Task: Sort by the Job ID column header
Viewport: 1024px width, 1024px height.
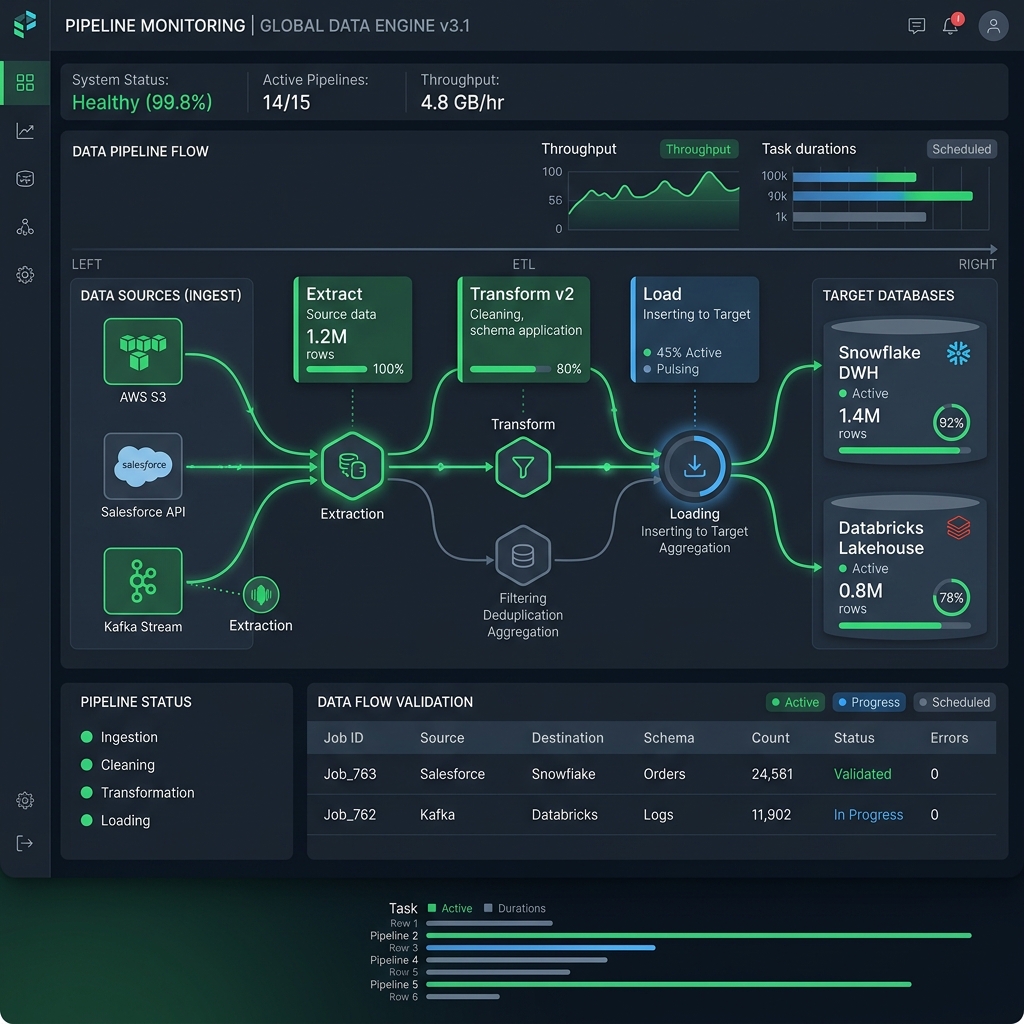Action: click(344, 738)
